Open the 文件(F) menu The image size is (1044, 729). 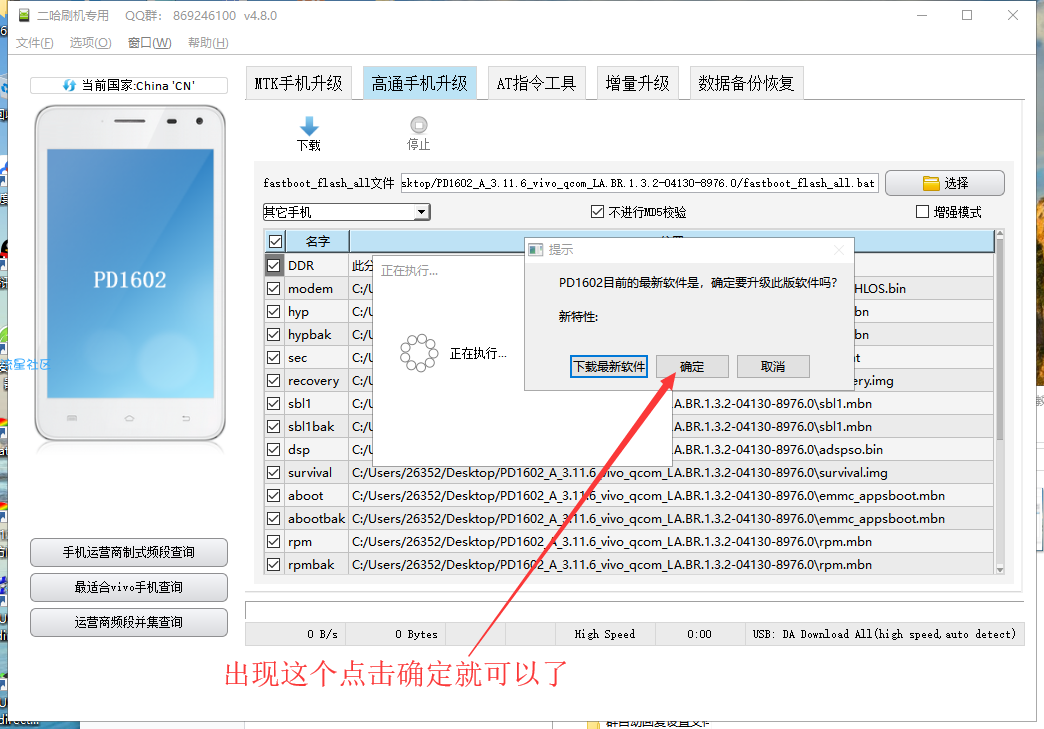pos(35,43)
